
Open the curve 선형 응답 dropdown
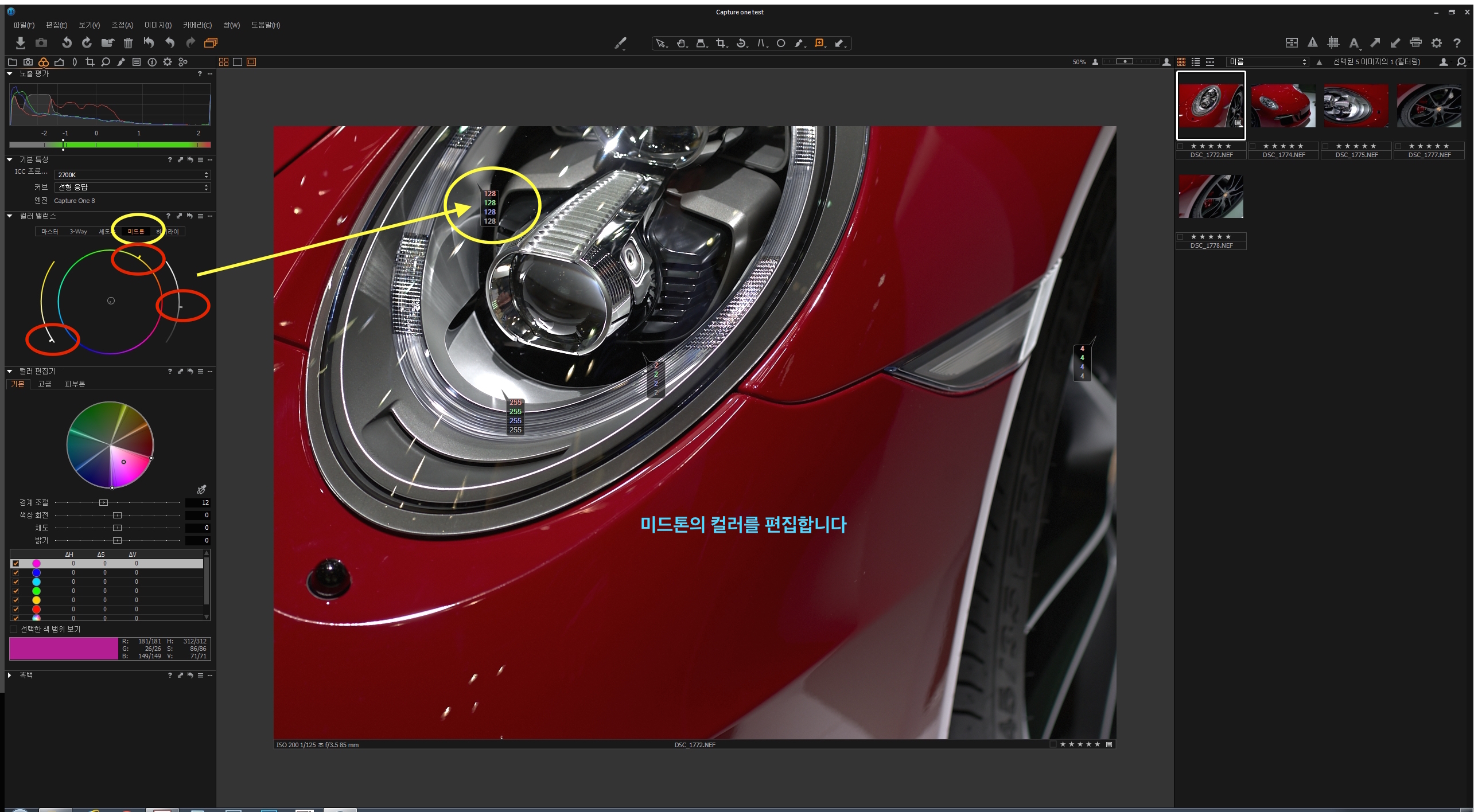coord(133,188)
